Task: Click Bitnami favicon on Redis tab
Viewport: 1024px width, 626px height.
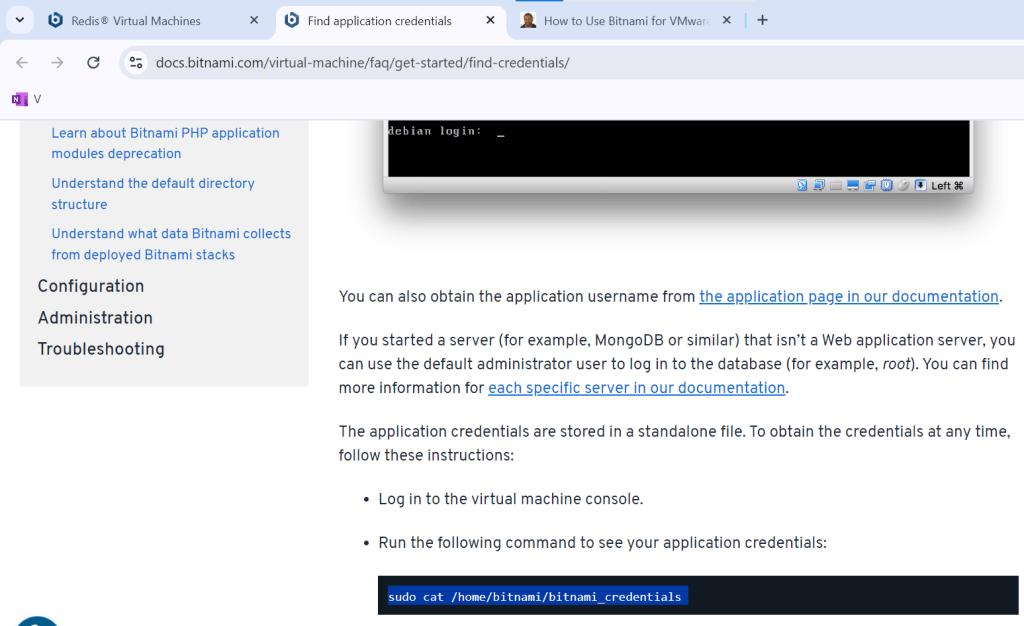Action: tap(56, 20)
